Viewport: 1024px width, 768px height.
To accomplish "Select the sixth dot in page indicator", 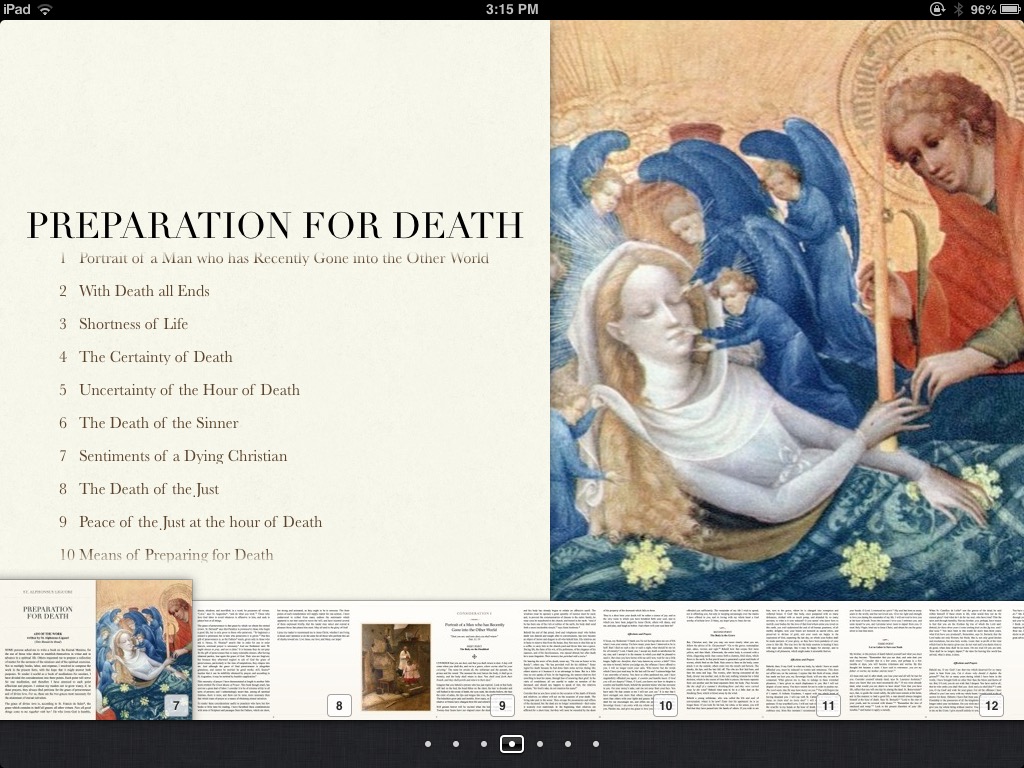I will (568, 744).
